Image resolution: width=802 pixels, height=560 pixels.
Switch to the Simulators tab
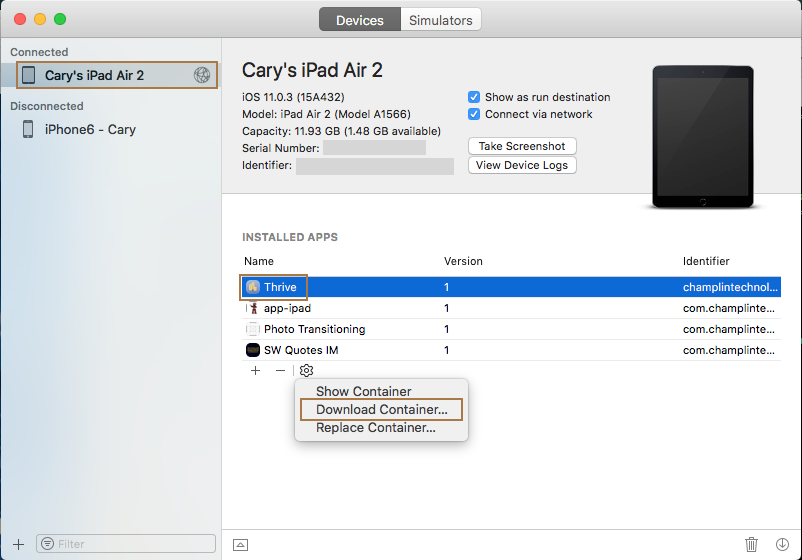[x=441, y=20]
